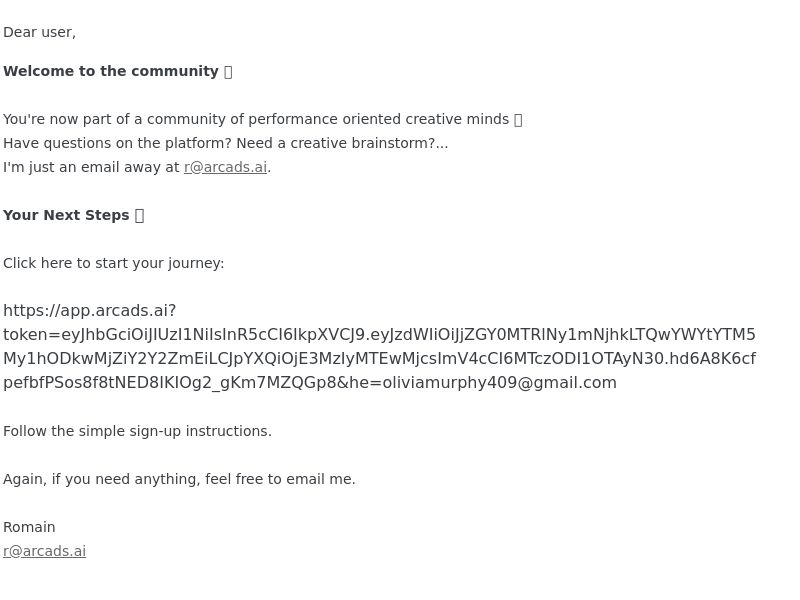Screen dimensions: 800x600
Task: Click the emoji glyph after "Your Next Steps"
Action: tap(140, 215)
